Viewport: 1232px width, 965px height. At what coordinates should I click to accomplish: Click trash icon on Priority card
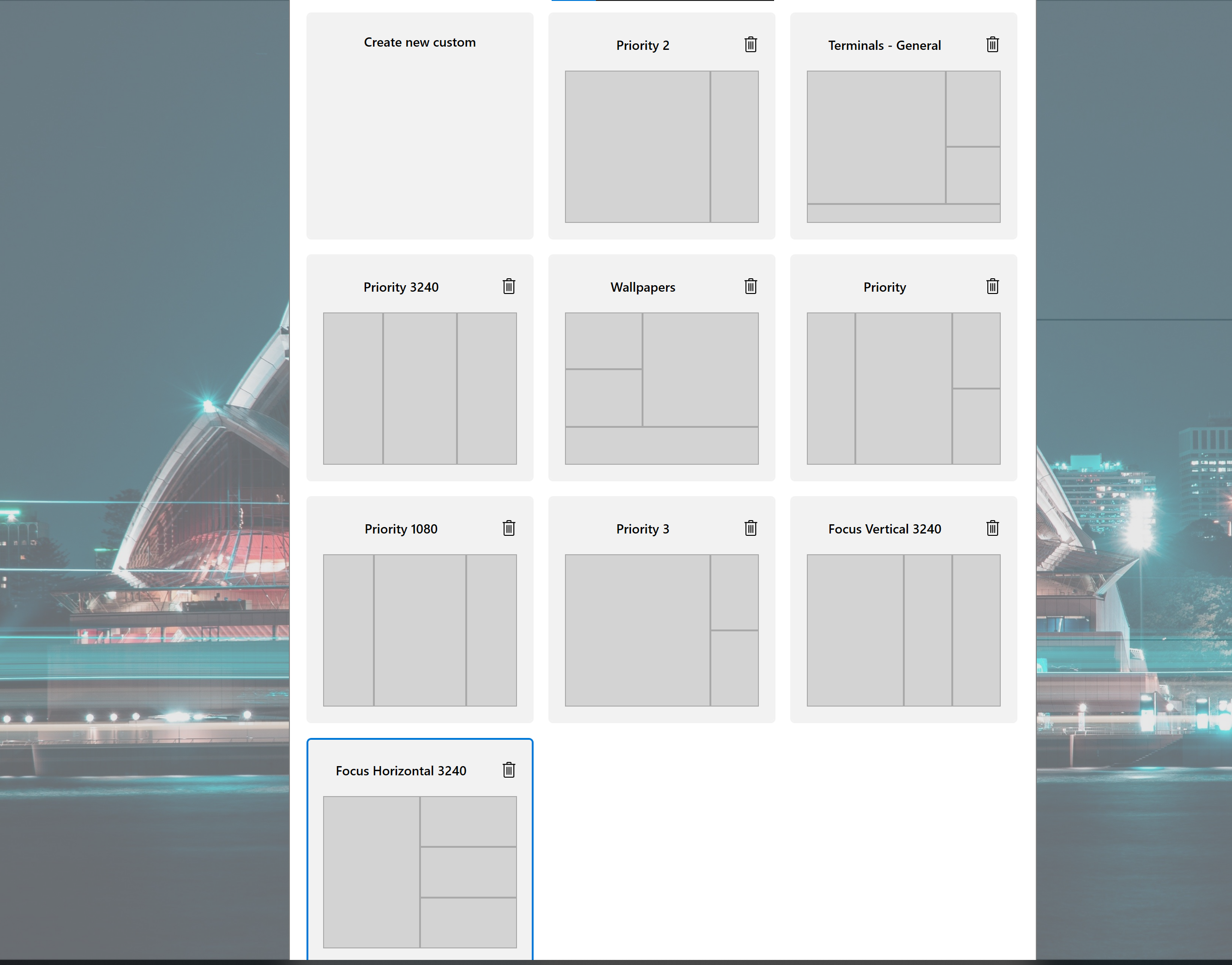click(x=992, y=287)
